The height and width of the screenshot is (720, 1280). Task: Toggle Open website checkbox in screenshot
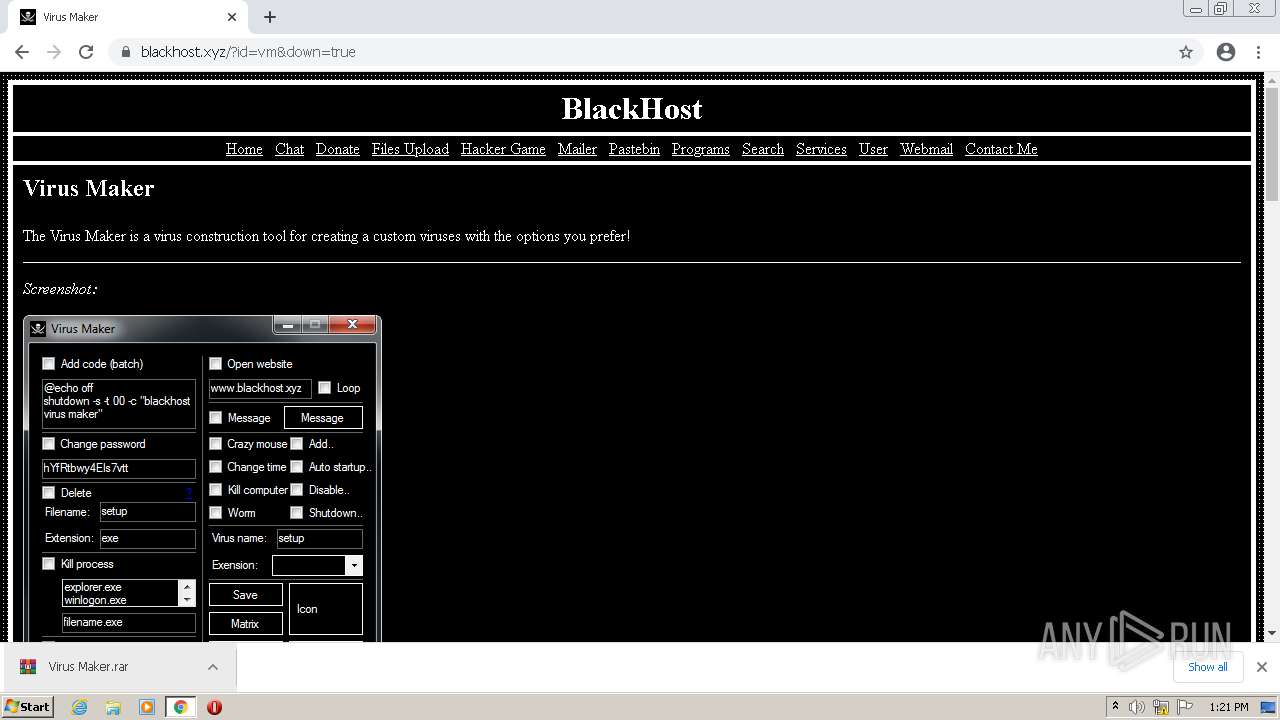tap(216, 364)
